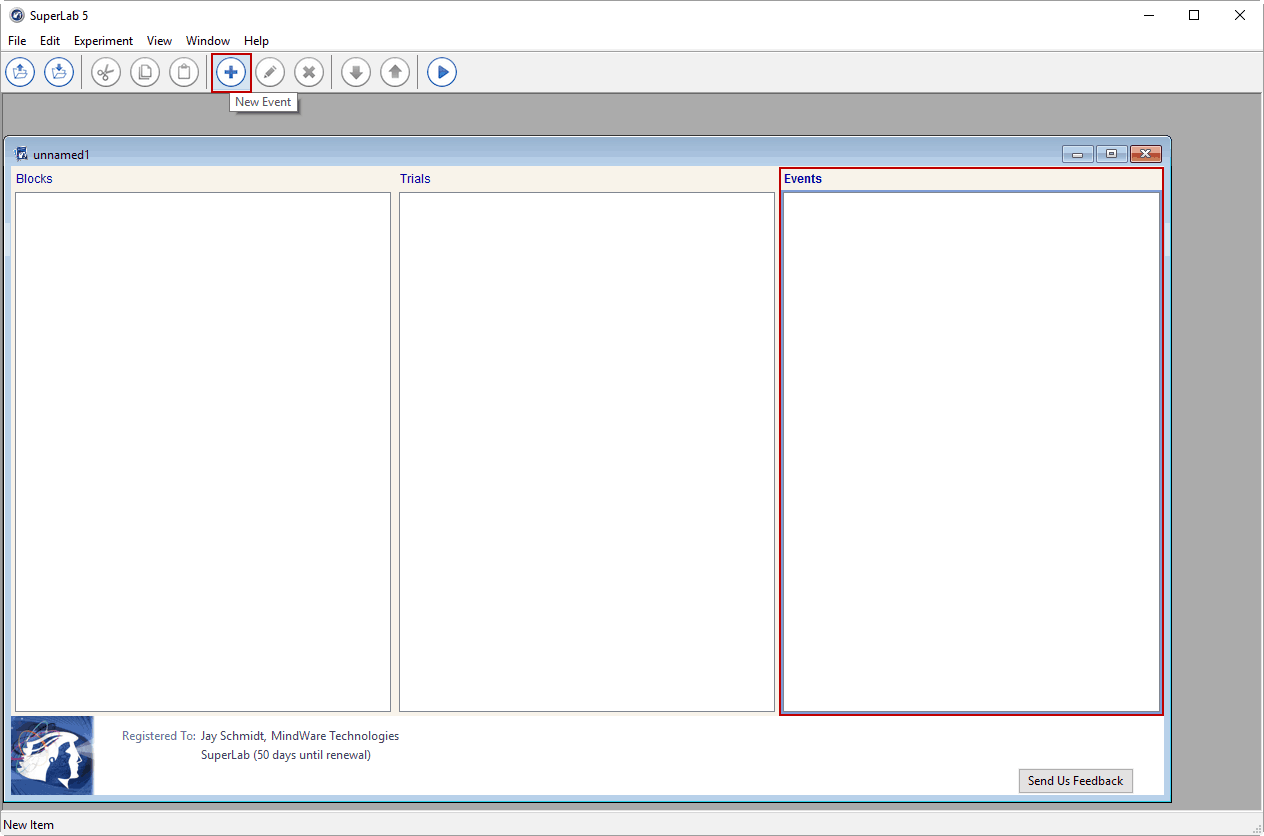The width and height of the screenshot is (1264, 836).
Task: Click the Open experiment toolbar icon
Action: click(x=20, y=72)
